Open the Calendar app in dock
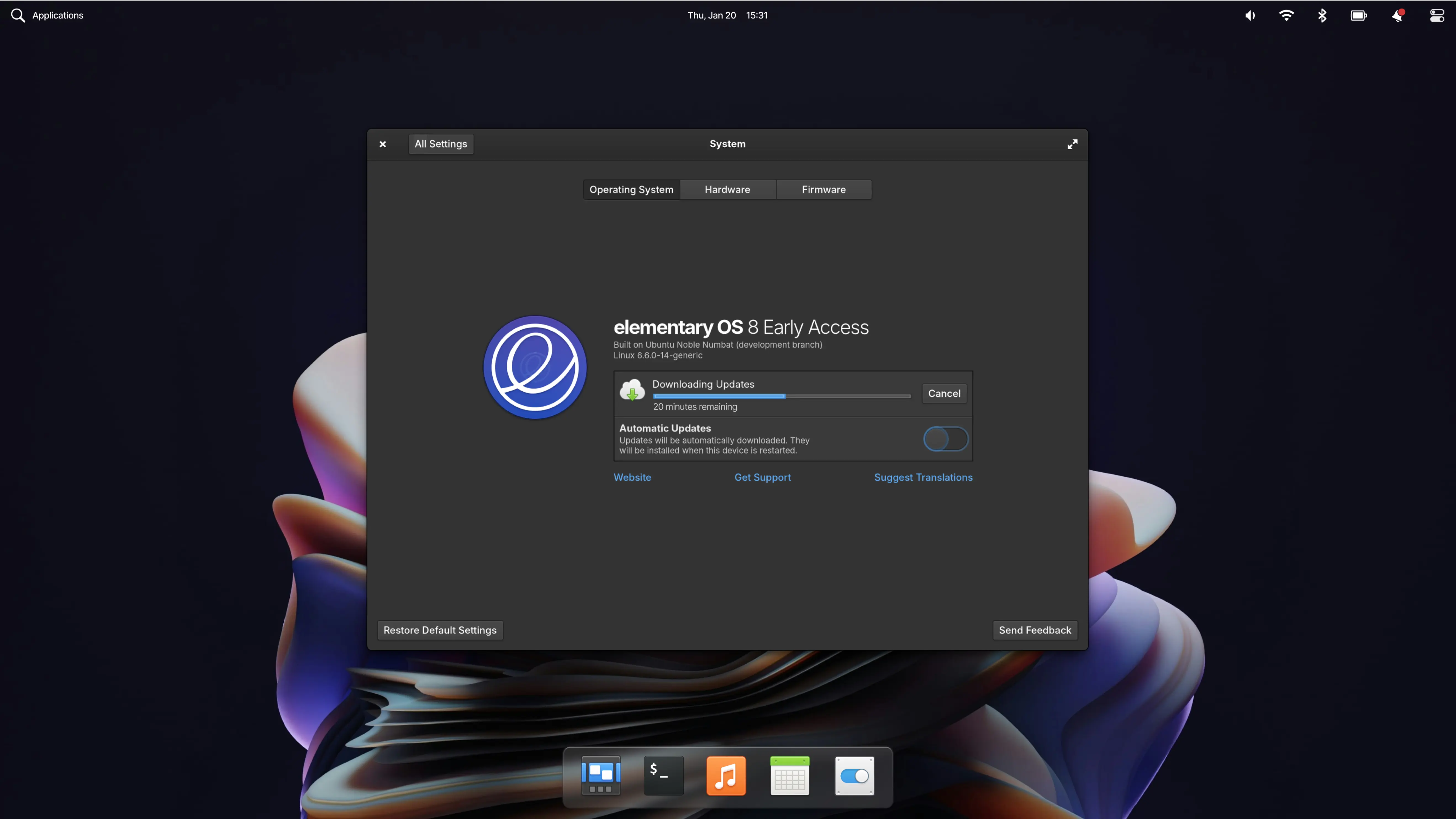This screenshot has height=819, width=1456. [790, 775]
